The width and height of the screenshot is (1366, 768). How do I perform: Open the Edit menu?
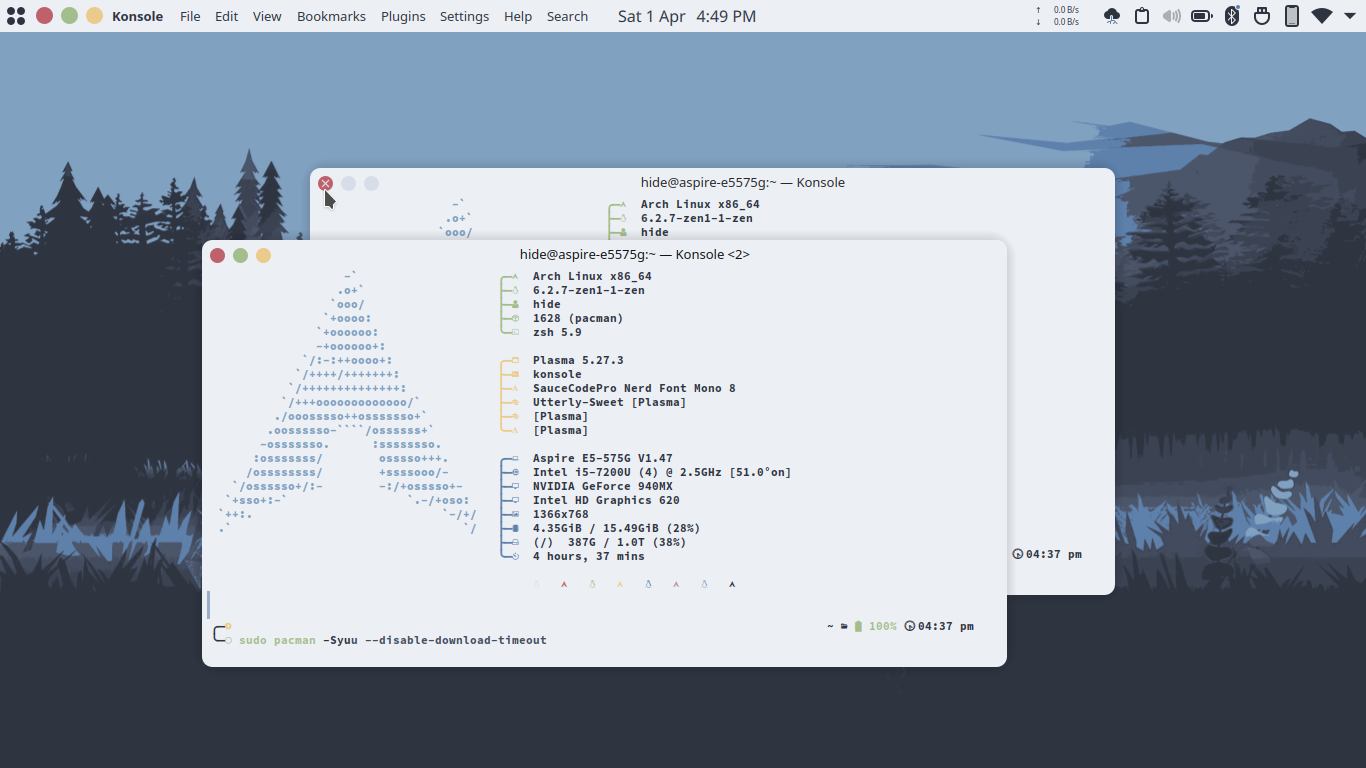227,16
